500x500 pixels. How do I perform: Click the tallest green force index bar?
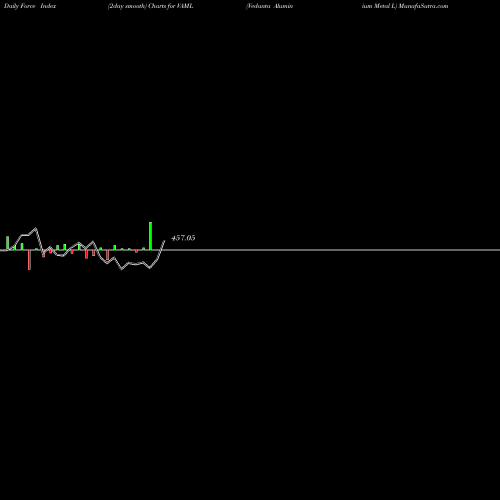(x=150, y=236)
